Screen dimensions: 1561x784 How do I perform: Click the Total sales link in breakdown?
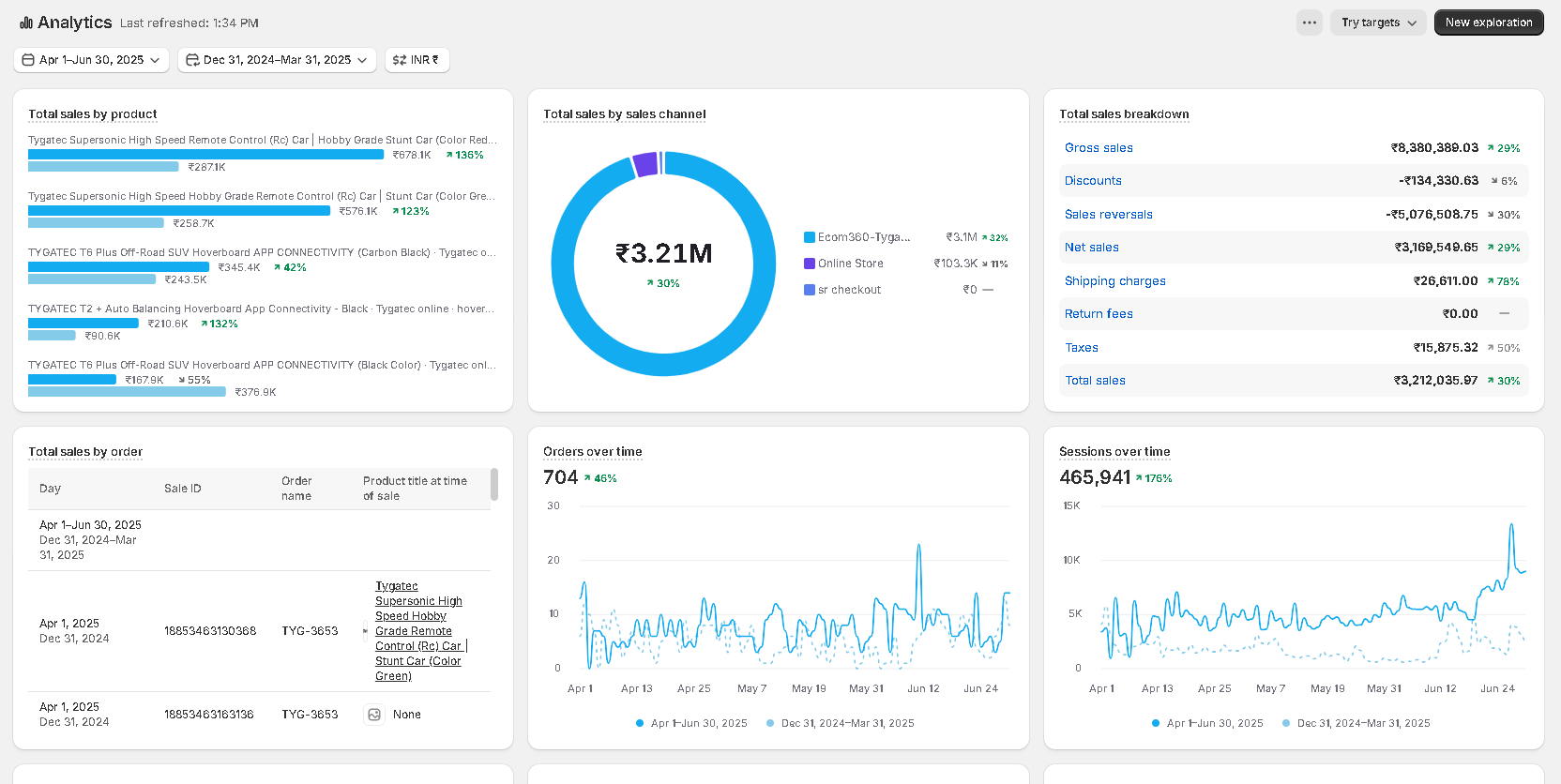tap(1095, 381)
